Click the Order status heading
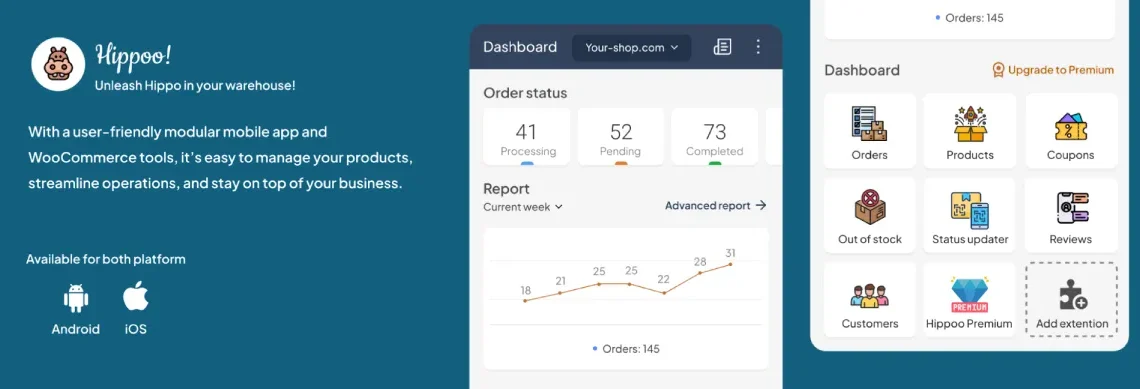The width and height of the screenshot is (1140, 389). tap(525, 93)
